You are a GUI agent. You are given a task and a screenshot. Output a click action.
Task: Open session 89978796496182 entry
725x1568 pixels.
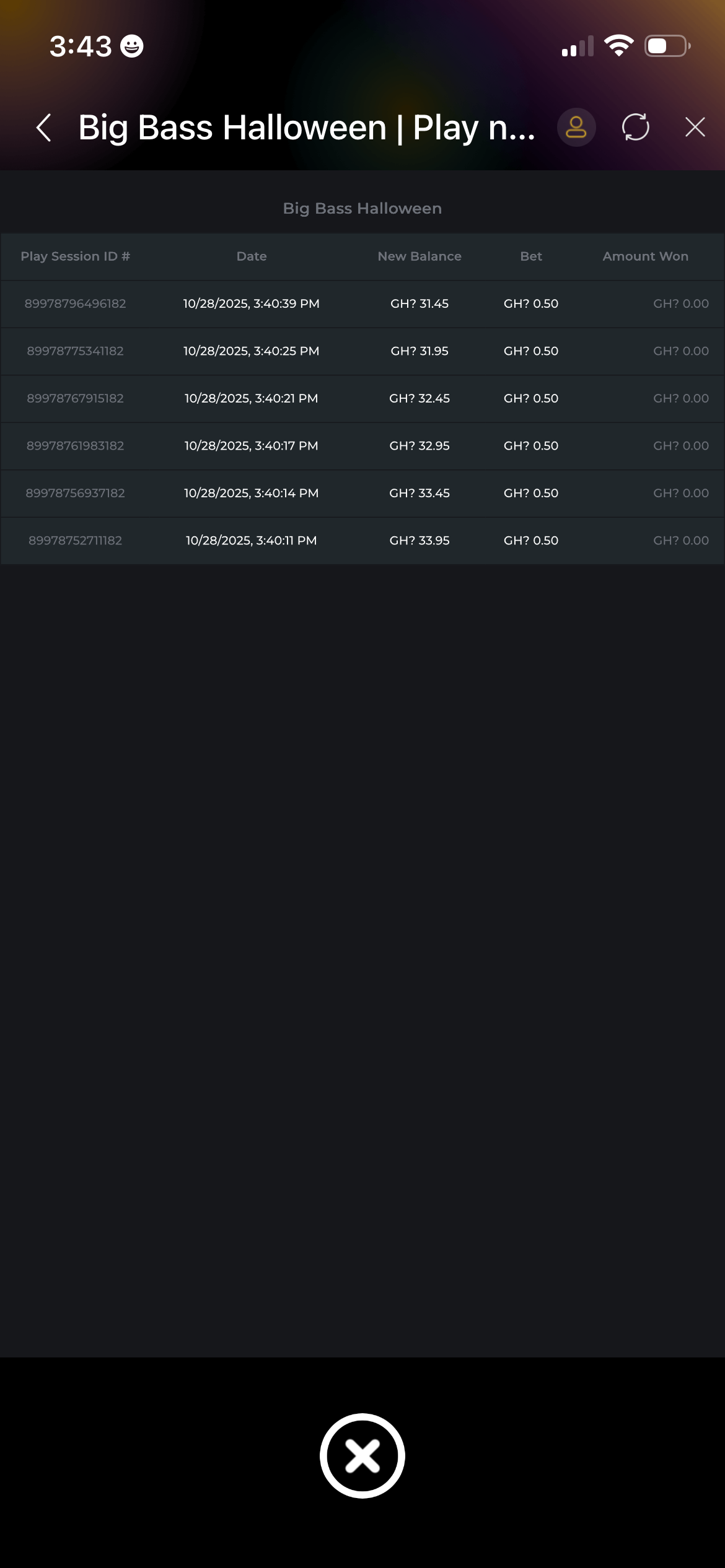[75, 303]
